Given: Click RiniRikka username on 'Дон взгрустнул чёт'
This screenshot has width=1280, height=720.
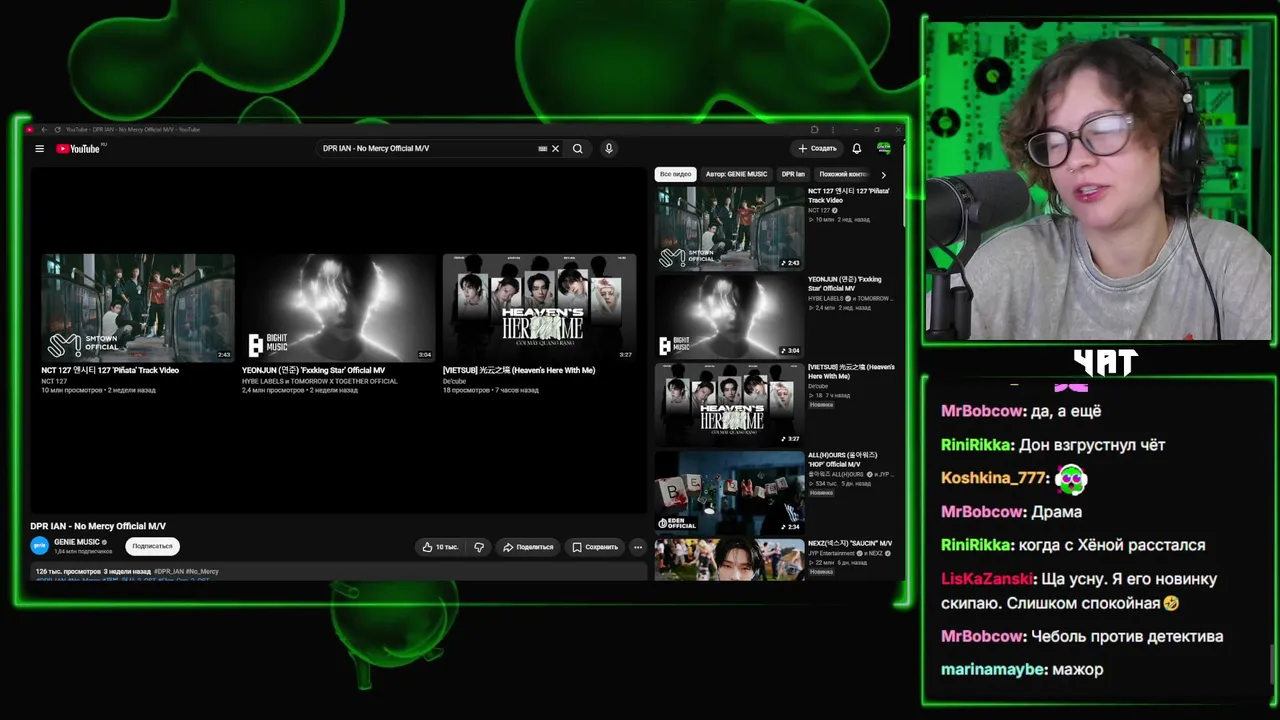Looking at the screenshot, I should 978,445.
